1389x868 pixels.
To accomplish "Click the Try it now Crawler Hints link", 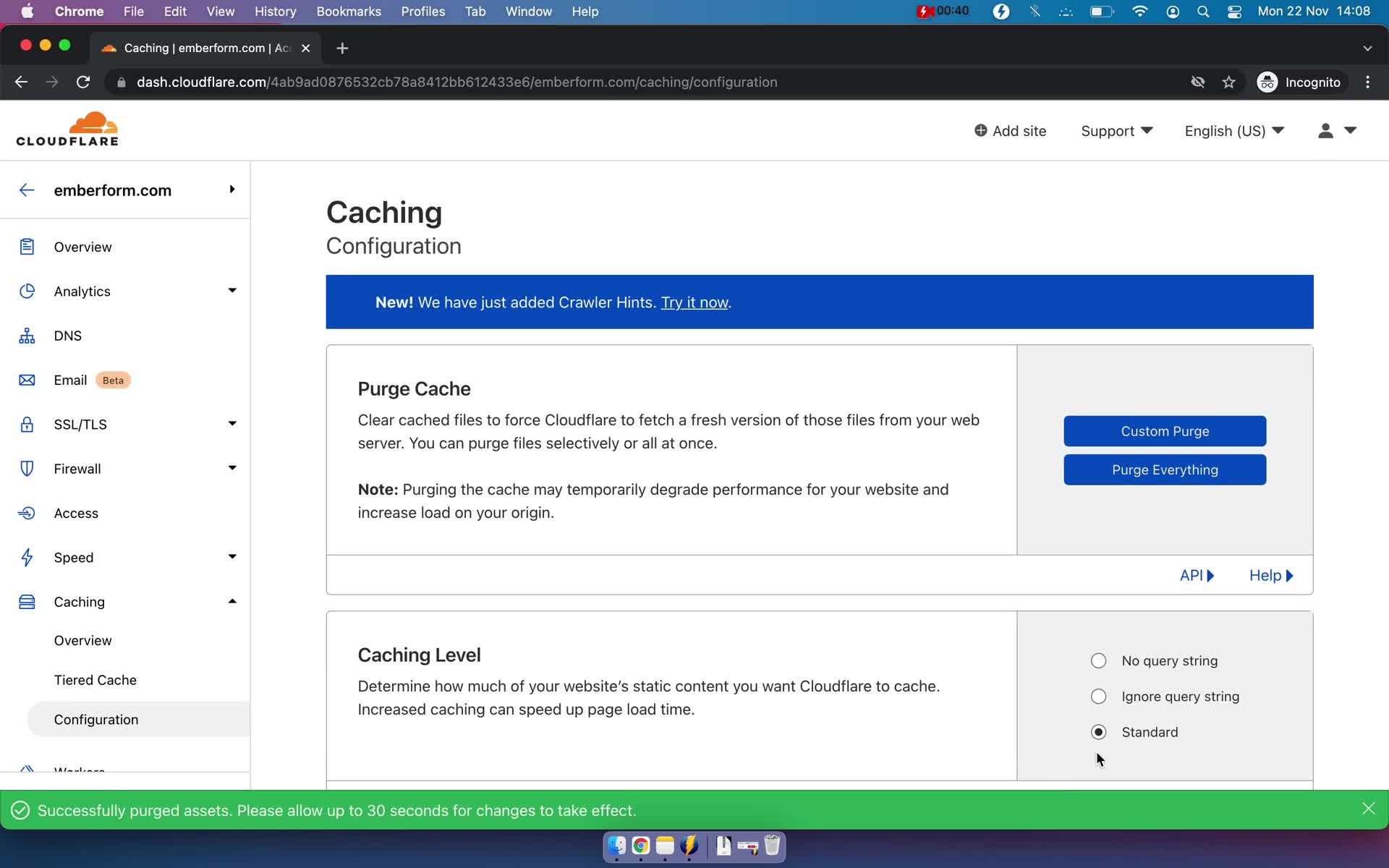I will [694, 302].
